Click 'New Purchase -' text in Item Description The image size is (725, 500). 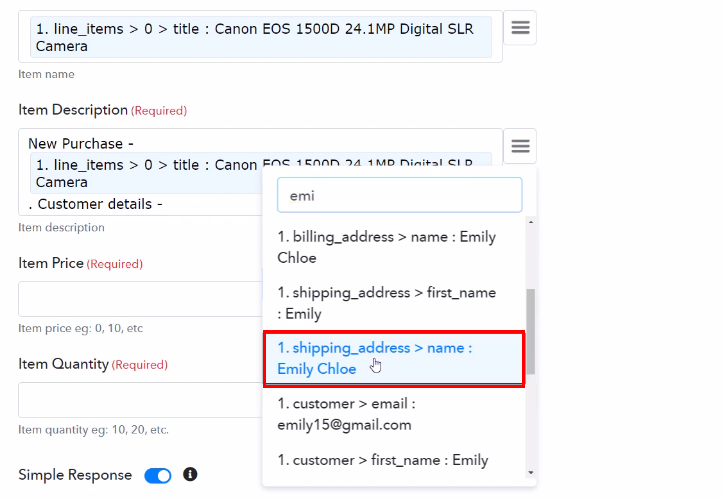click(x=81, y=143)
